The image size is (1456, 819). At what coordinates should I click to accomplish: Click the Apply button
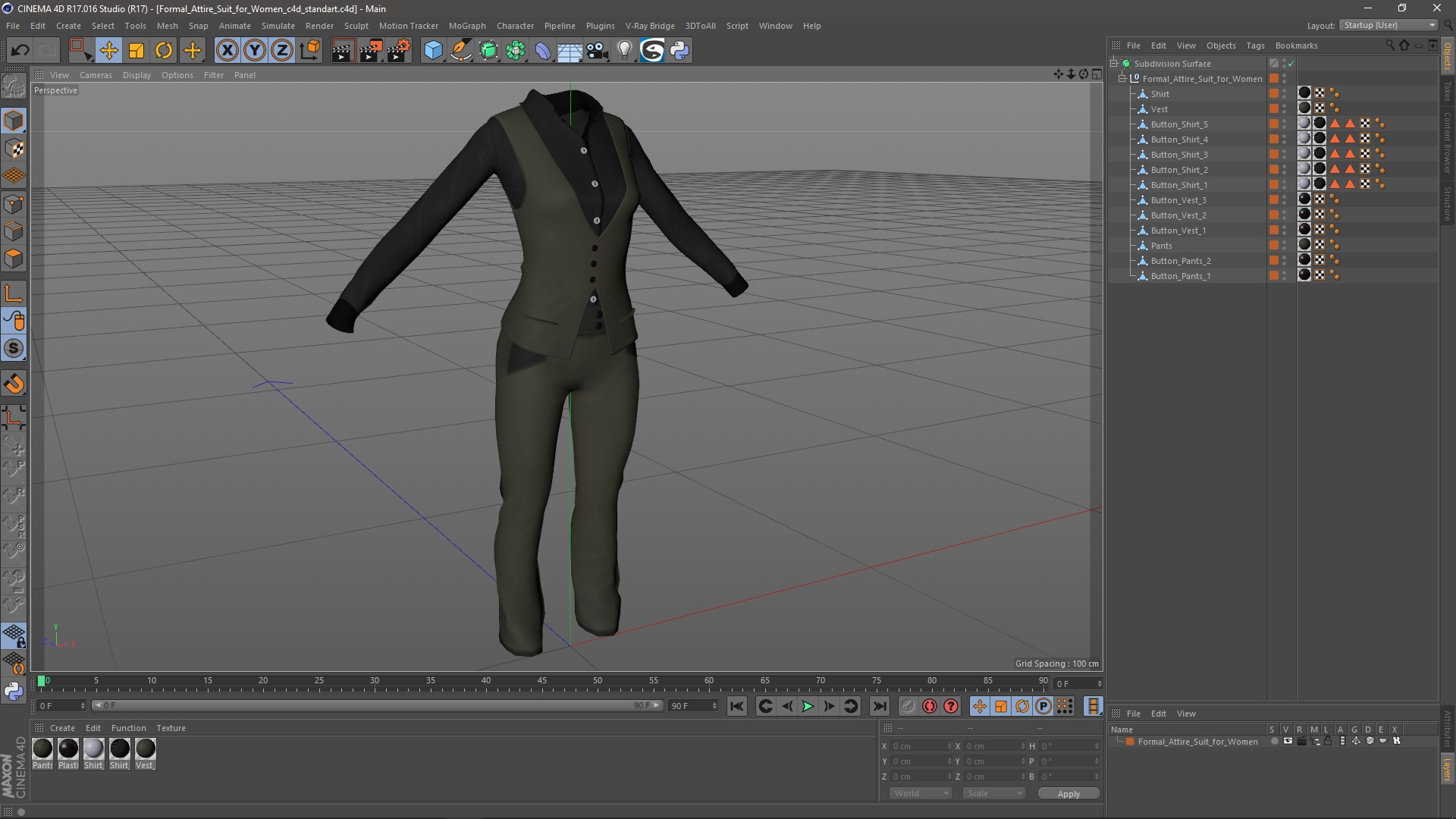click(1068, 794)
